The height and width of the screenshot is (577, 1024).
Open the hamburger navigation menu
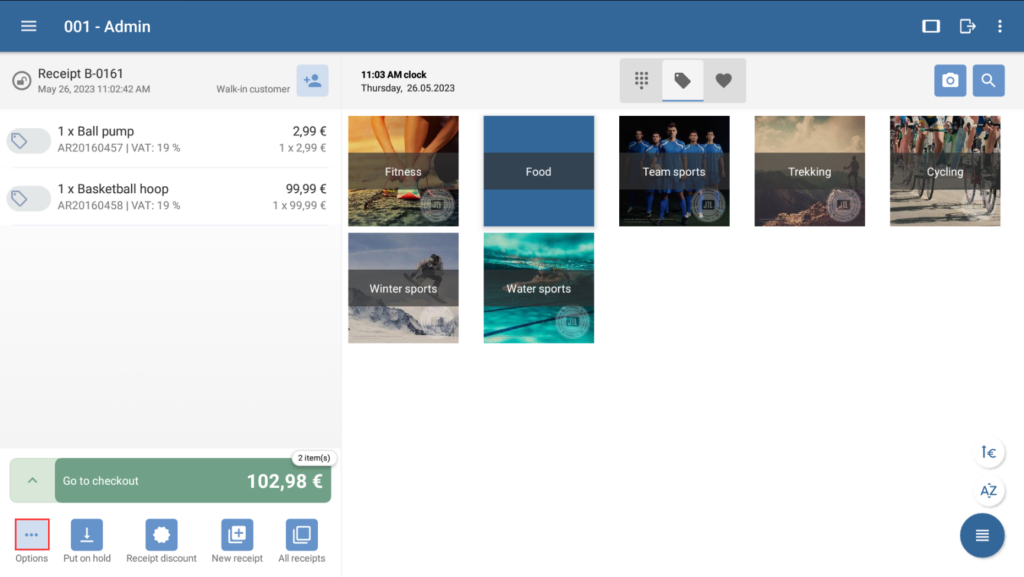click(x=28, y=26)
